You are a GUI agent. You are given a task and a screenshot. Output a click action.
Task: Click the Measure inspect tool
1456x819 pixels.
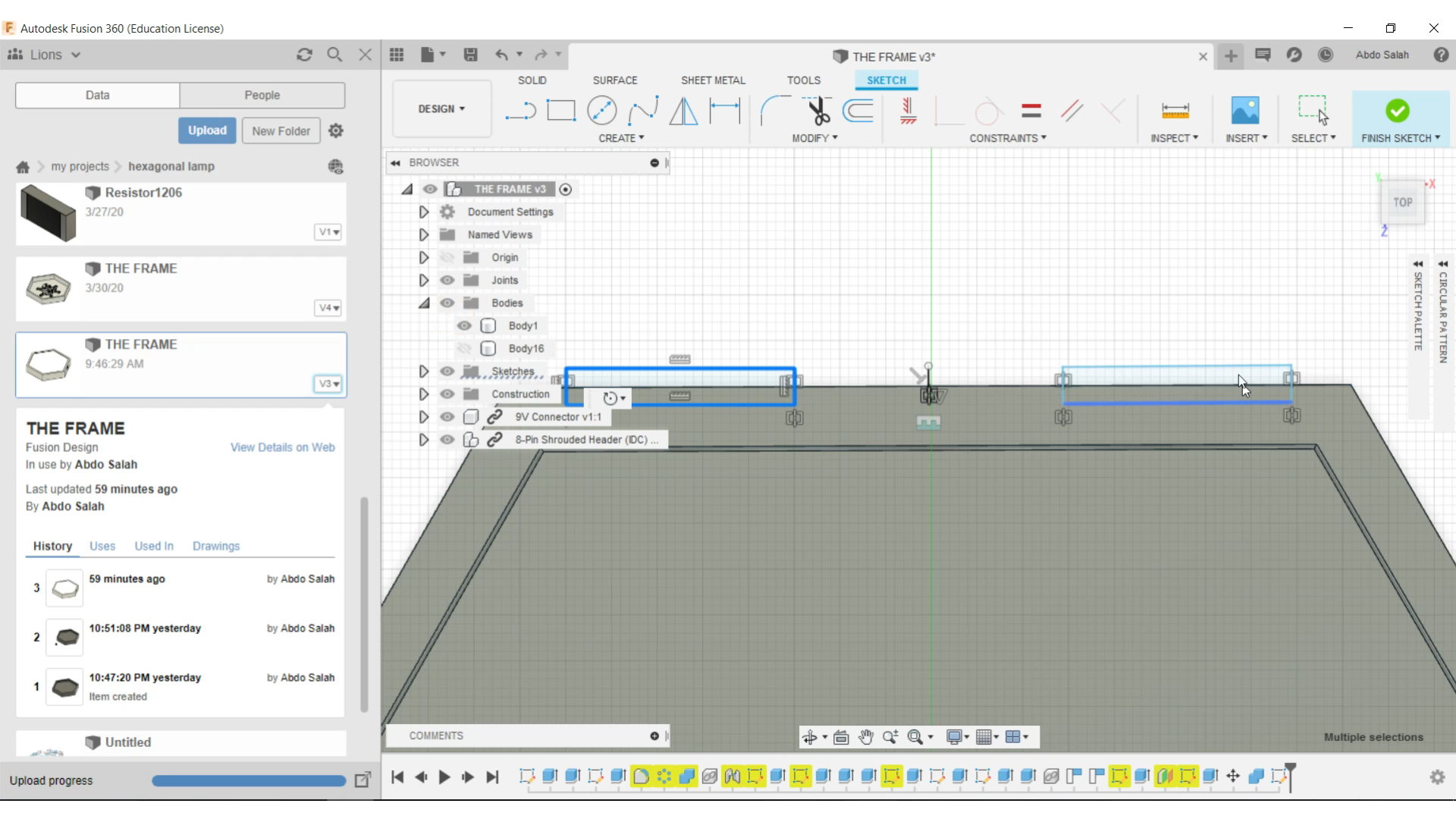point(1175,111)
